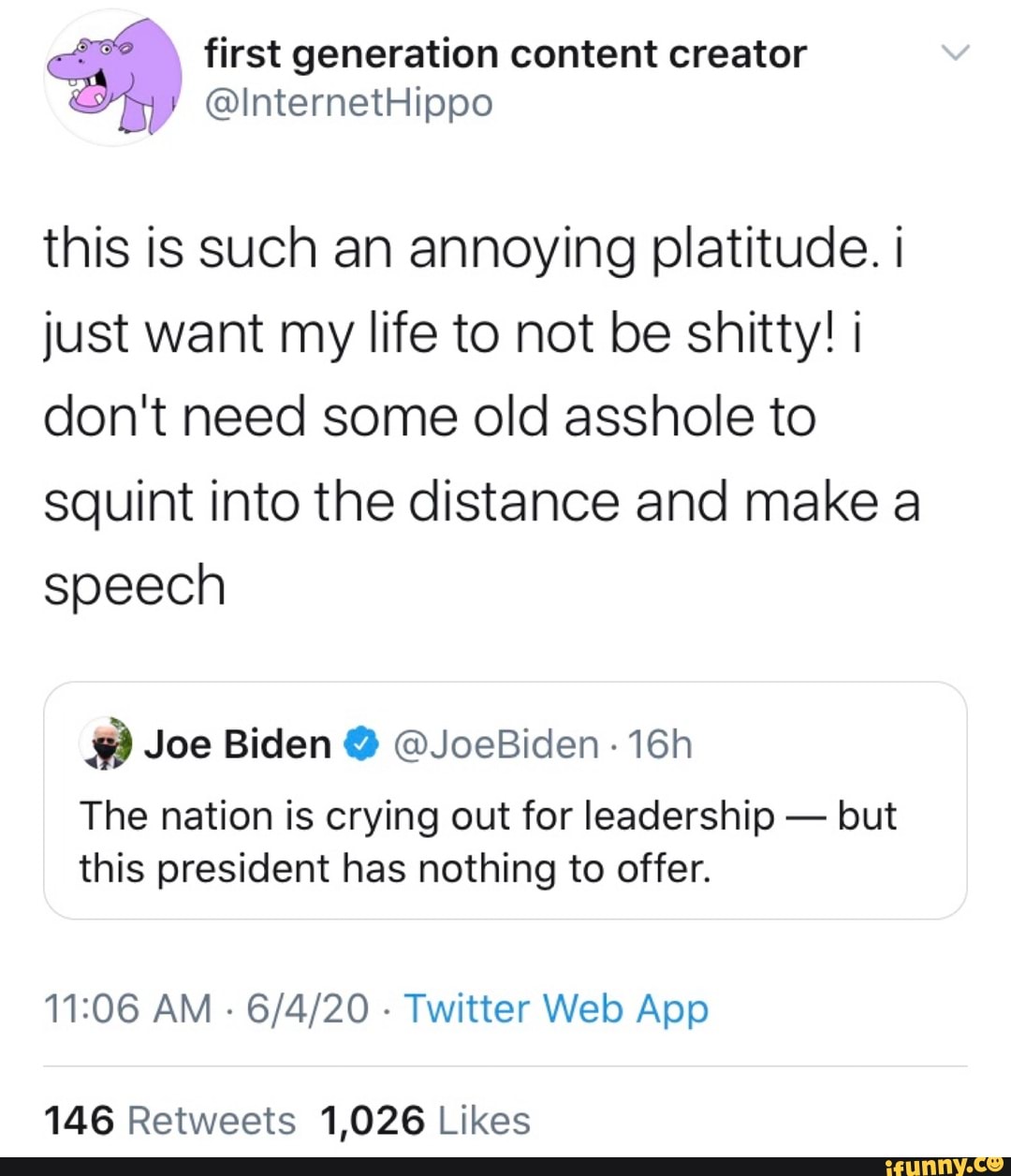Click Joe Biden's small avatar in quoted tweet

106,744
